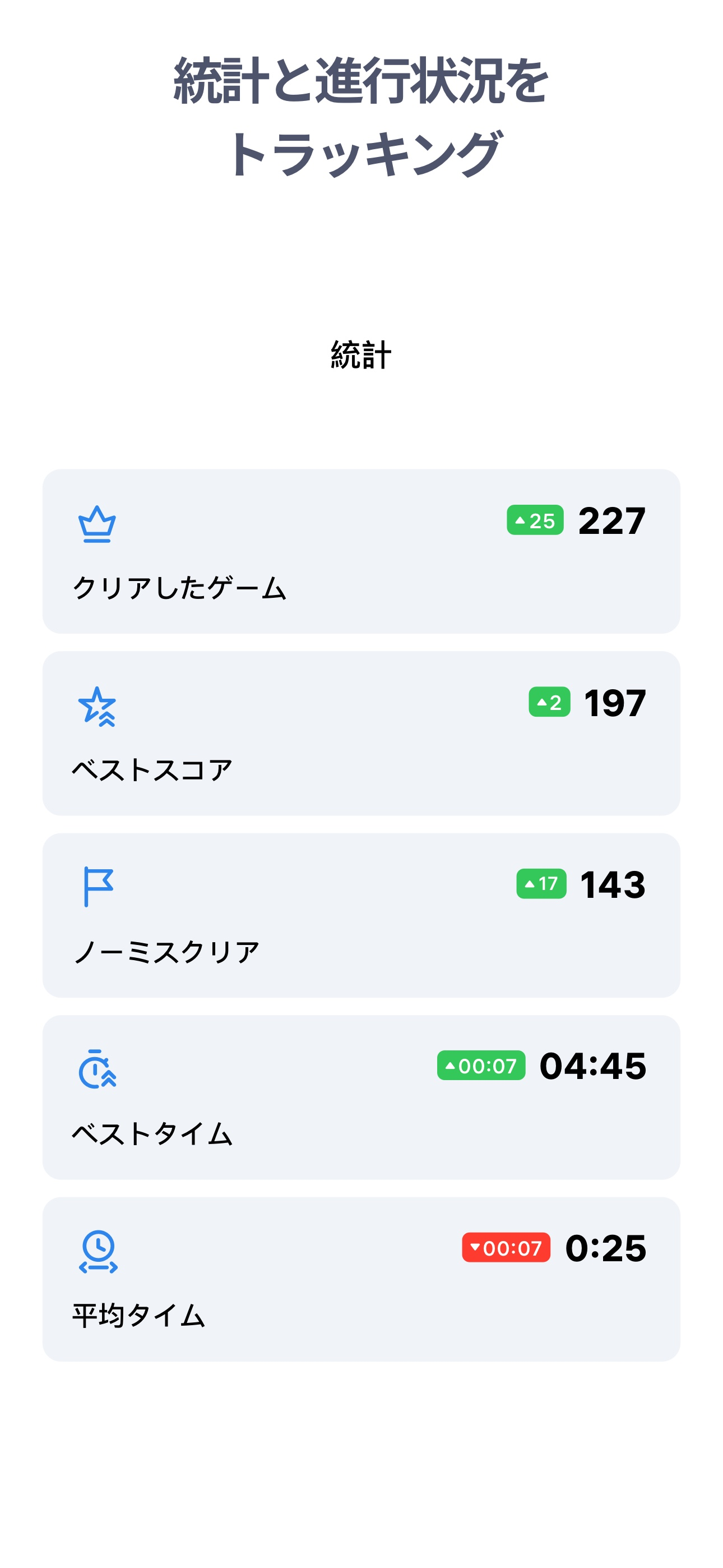Tap the 統計と進行状況をトラッキング headline

(x=361, y=117)
